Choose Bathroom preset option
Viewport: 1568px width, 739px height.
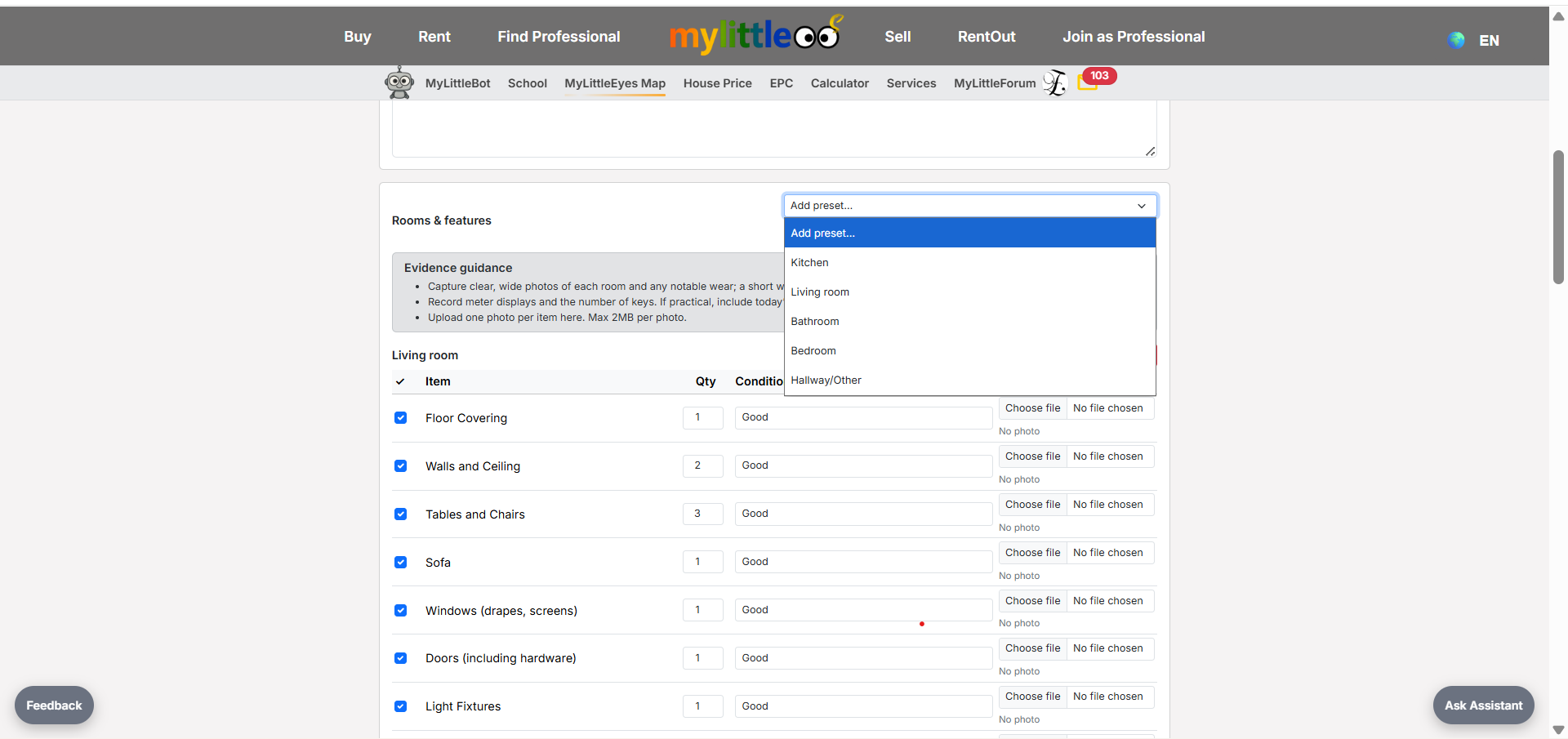pyautogui.click(x=814, y=322)
